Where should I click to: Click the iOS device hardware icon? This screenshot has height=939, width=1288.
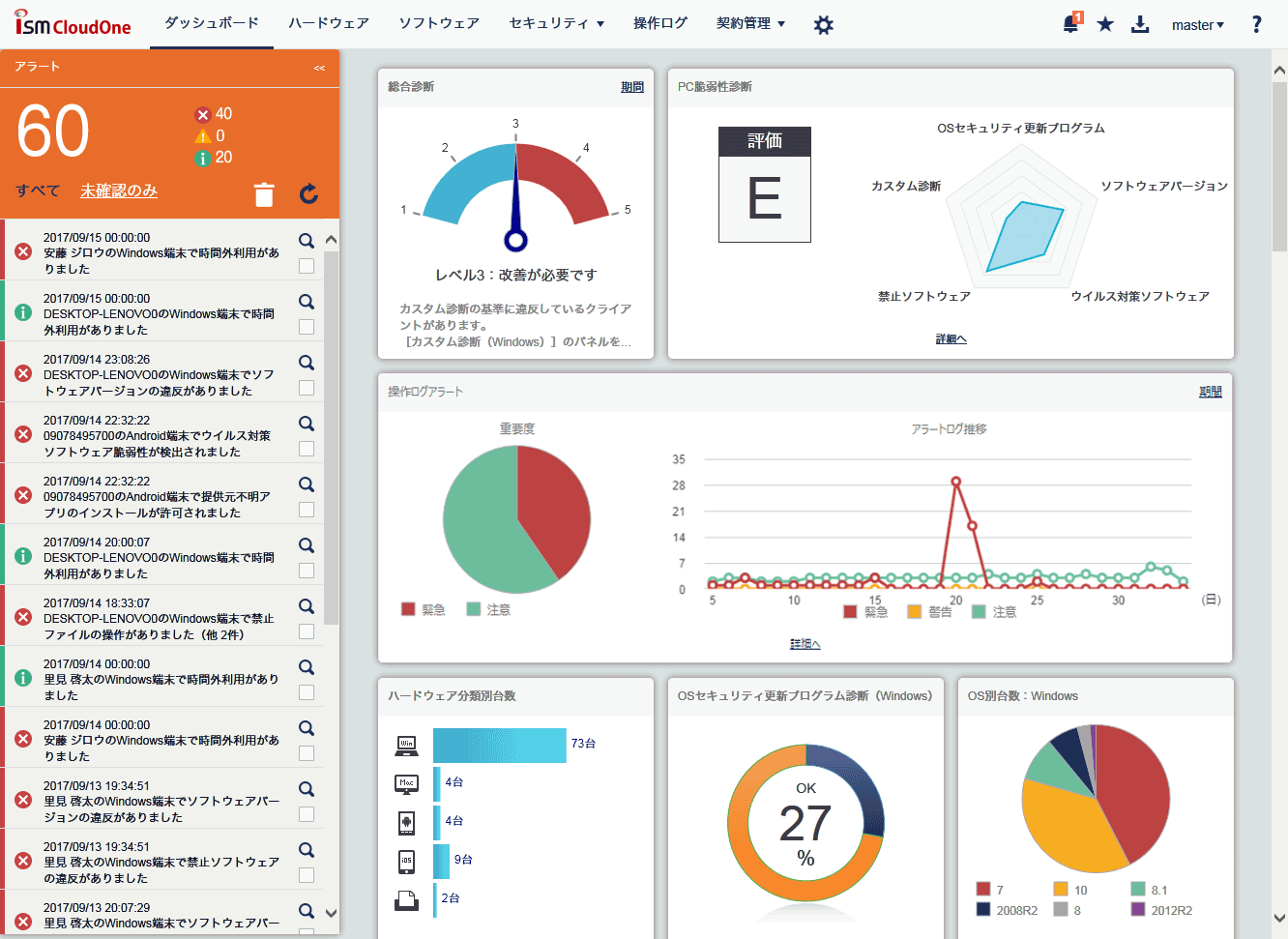(407, 861)
